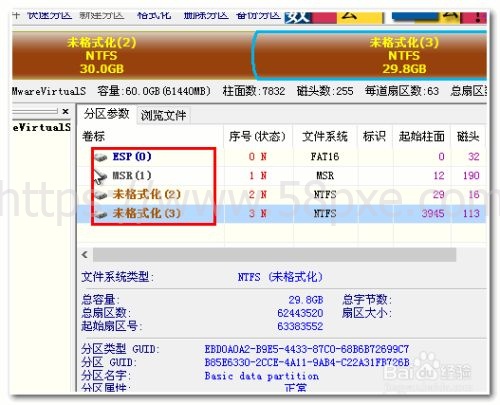
Task: Close the left disk tree panel
Action: click(65, 111)
